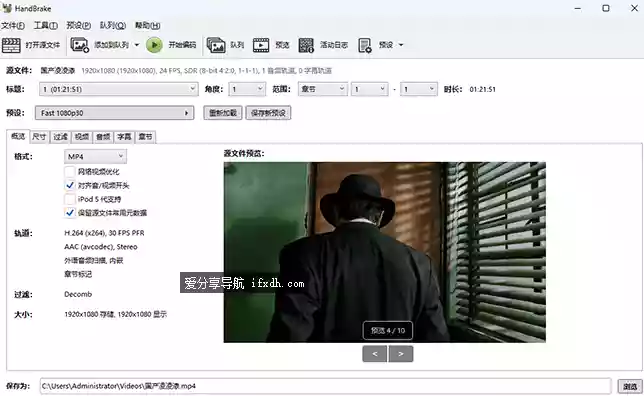This screenshot has width=644, height=396.
Task: Click the next preview '>' button
Action: click(x=401, y=354)
